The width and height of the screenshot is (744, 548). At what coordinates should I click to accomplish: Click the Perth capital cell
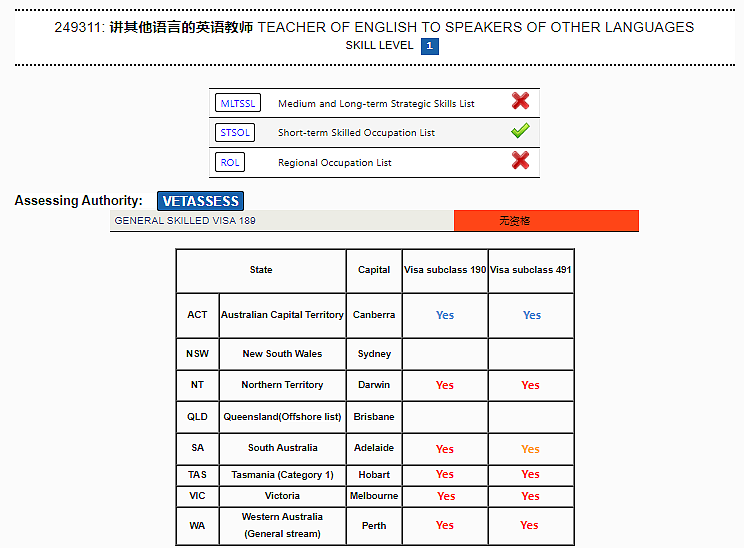click(x=374, y=526)
